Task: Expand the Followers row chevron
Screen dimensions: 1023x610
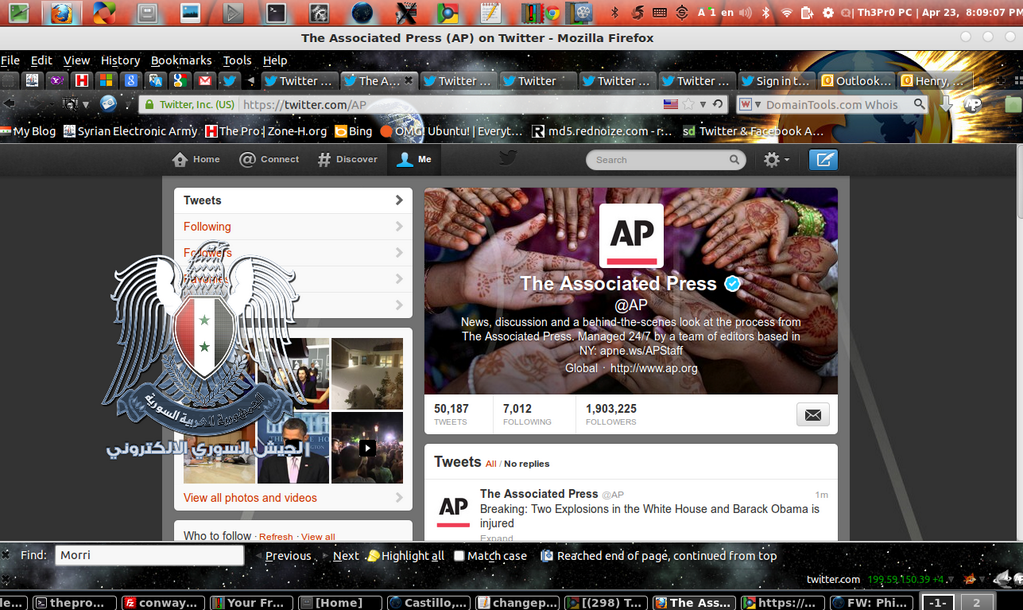Action: click(399, 252)
